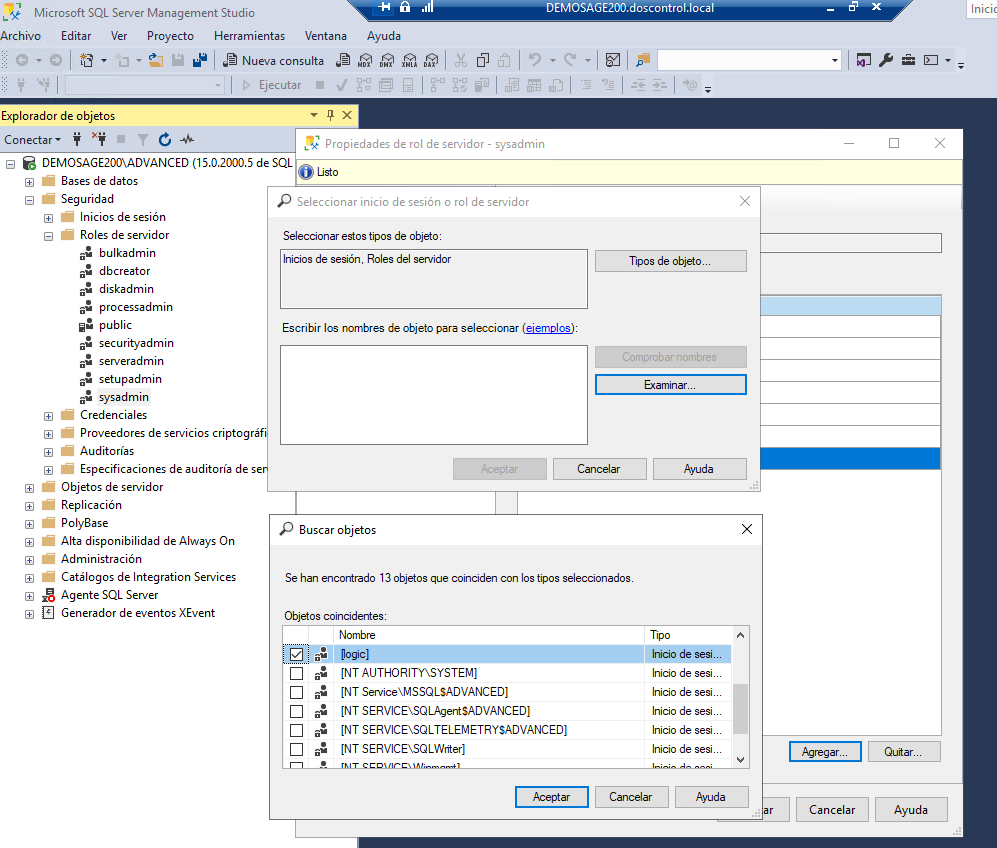Viewport: 997px width, 848px height.
Task: Click the Cut scissors toolbar icon
Action: pyautogui.click(x=461, y=60)
